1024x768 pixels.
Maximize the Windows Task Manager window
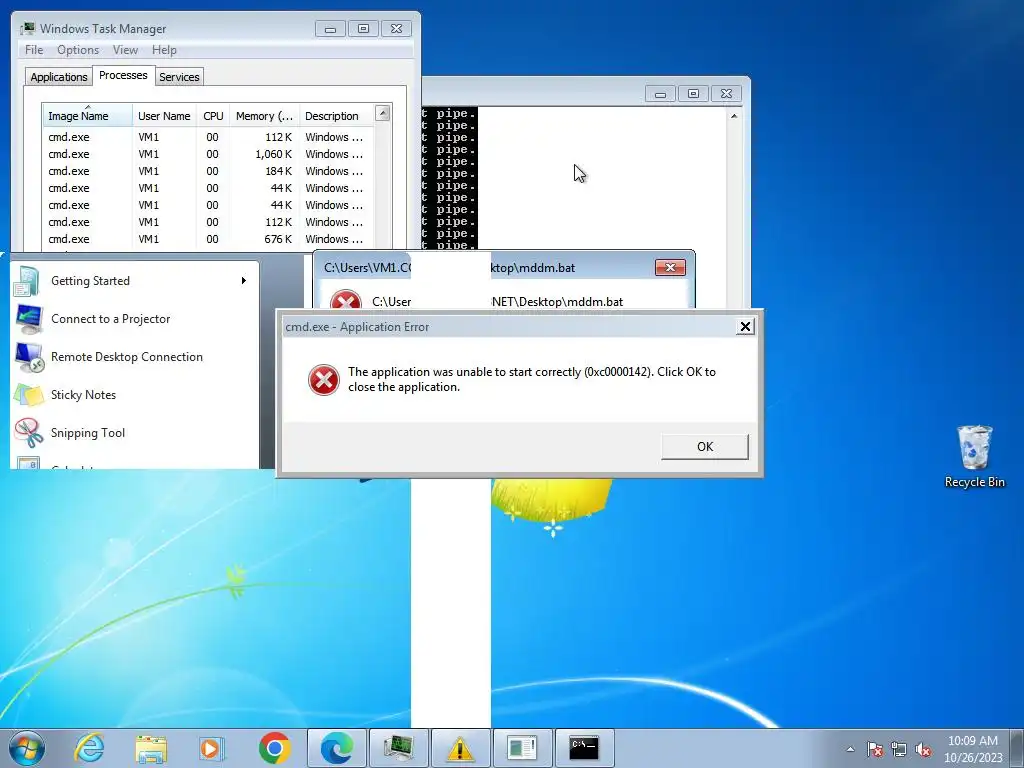[x=363, y=29]
